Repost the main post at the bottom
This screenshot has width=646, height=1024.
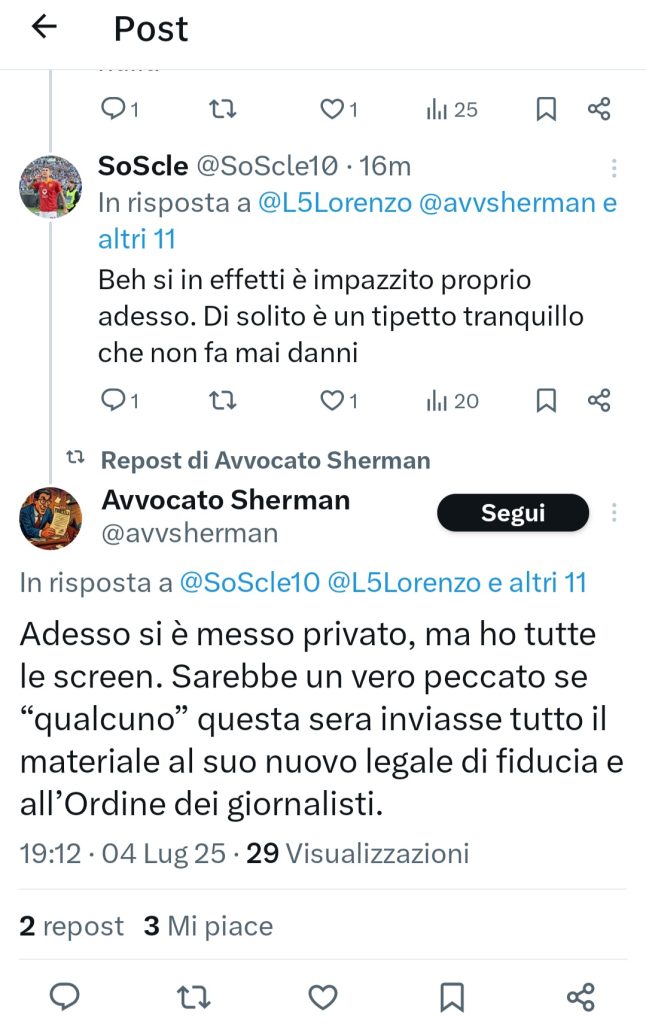click(193, 997)
